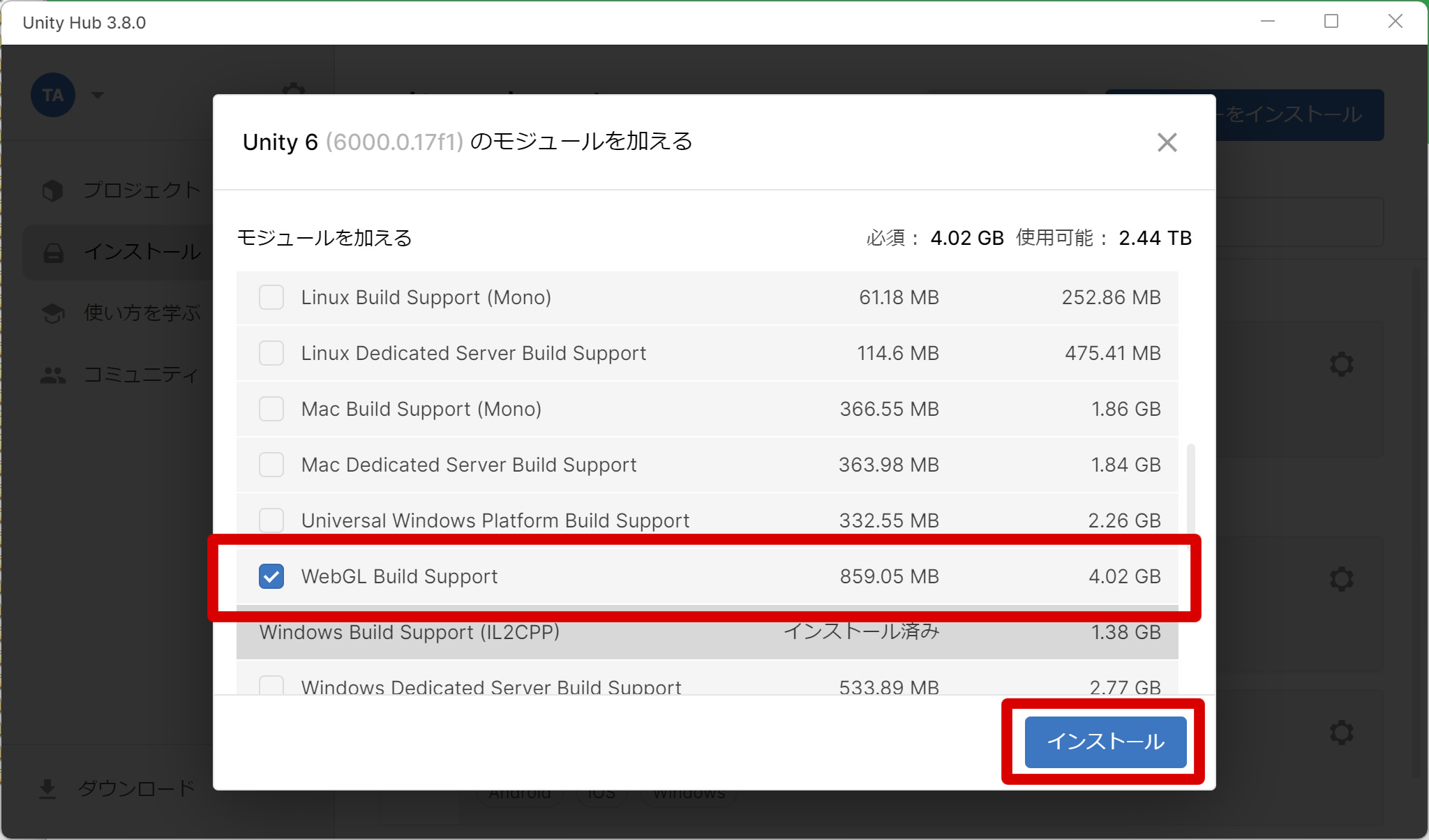Image resolution: width=1429 pixels, height=840 pixels.
Task: Open settings gear for first install entry
Action: click(x=1341, y=364)
